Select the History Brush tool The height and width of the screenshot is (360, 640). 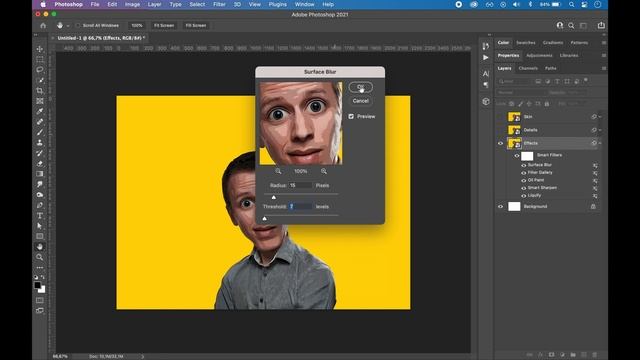coord(40,153)
